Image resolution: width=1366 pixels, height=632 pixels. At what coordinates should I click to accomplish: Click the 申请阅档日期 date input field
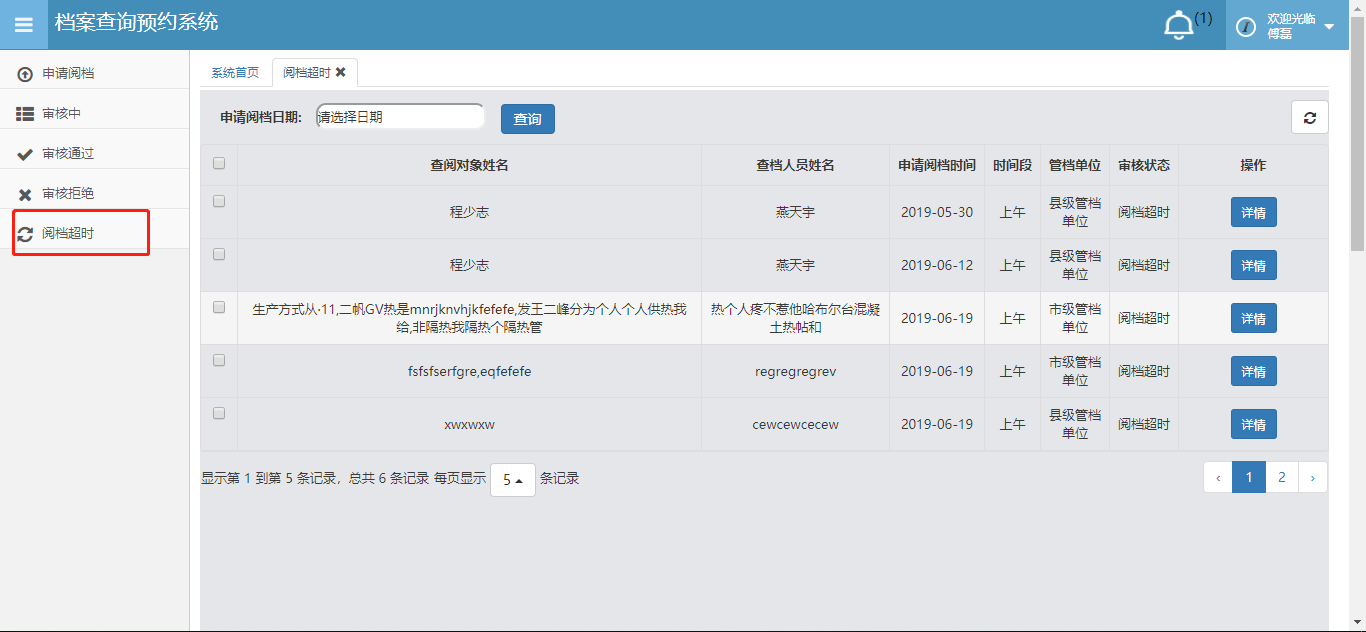[400, 117]
